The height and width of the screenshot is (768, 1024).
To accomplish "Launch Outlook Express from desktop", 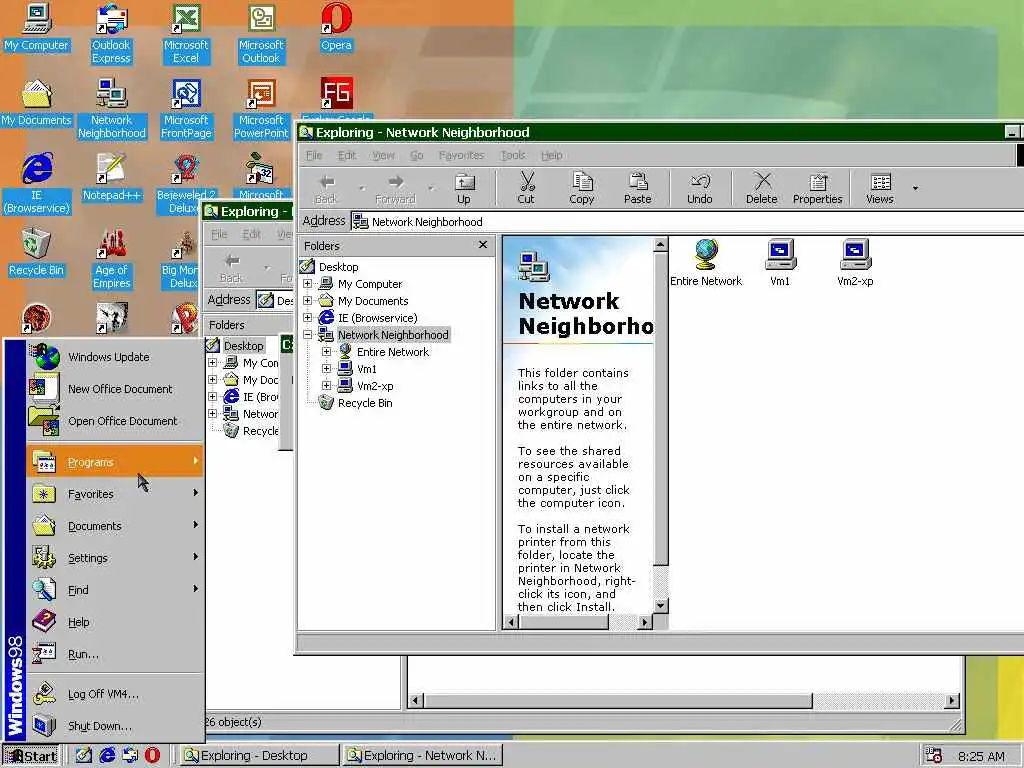I will coord(111,34).
